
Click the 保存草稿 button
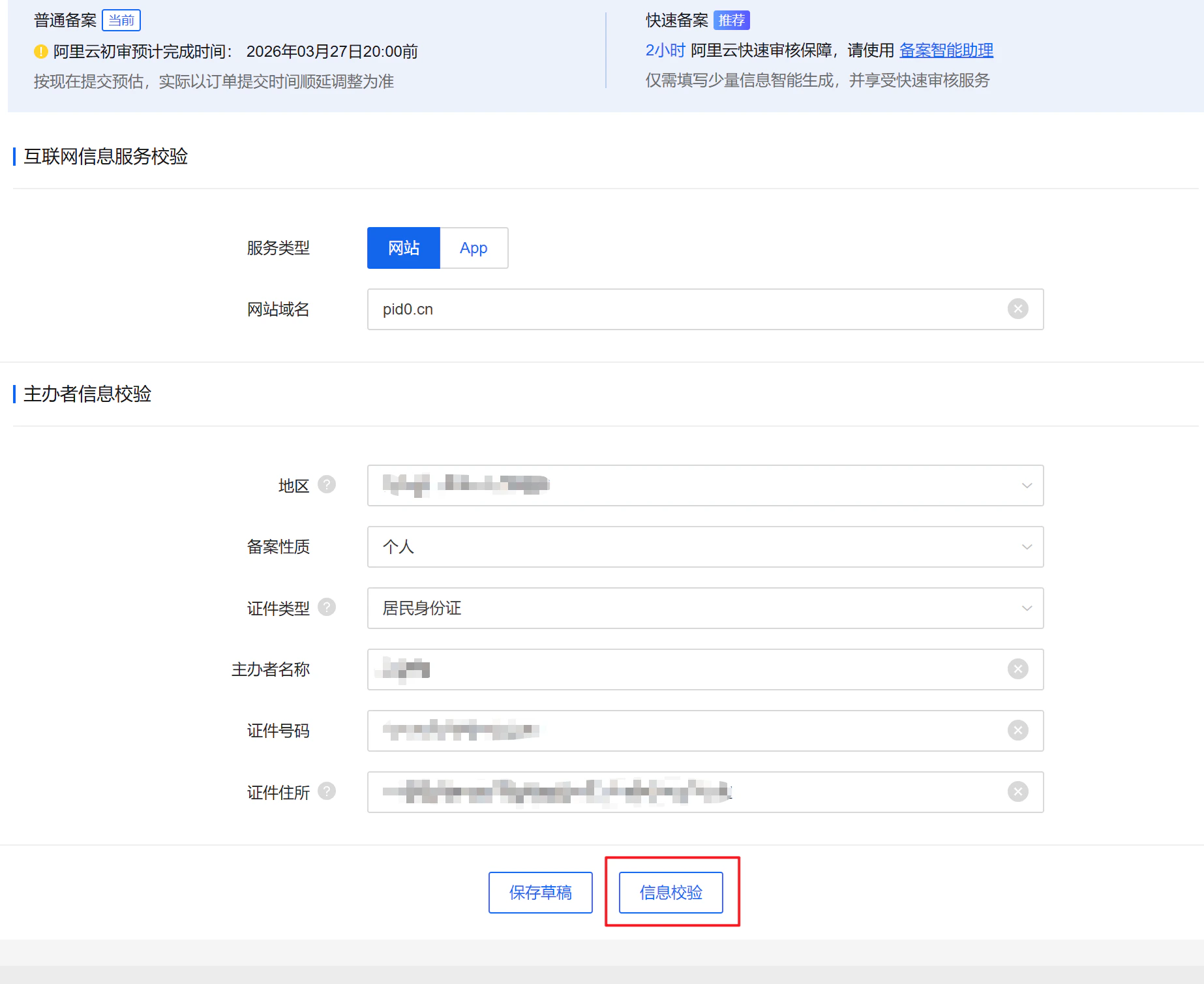(540, 892)
